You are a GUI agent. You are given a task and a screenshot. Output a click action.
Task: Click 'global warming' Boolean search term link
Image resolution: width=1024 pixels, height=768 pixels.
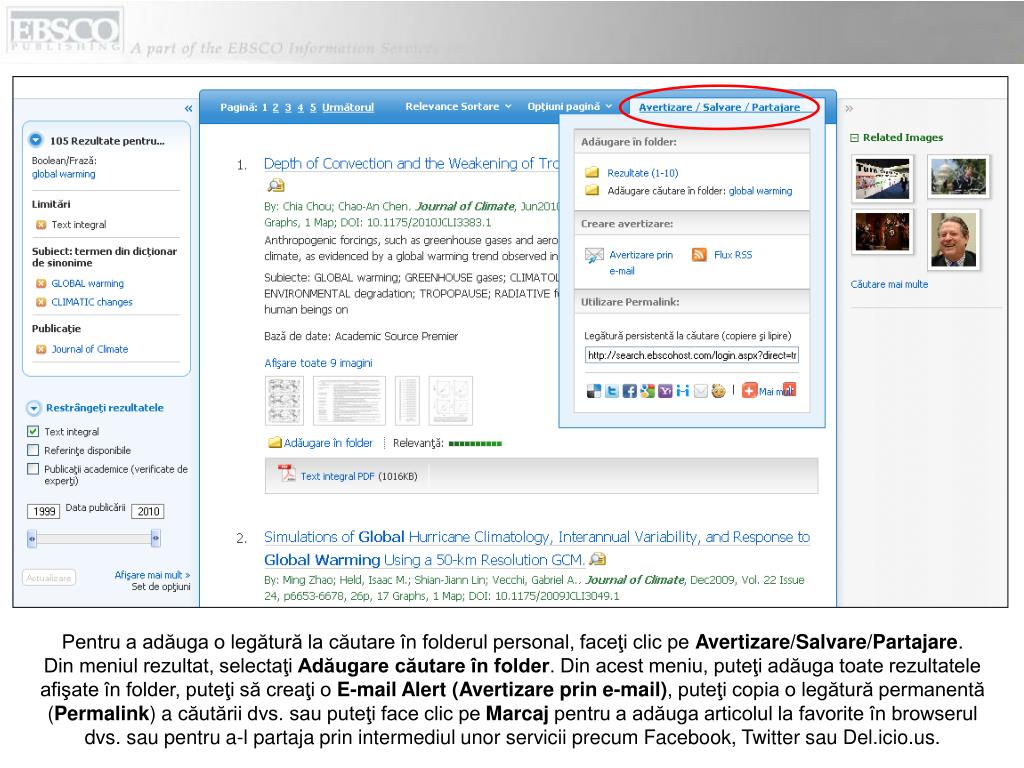63,174
